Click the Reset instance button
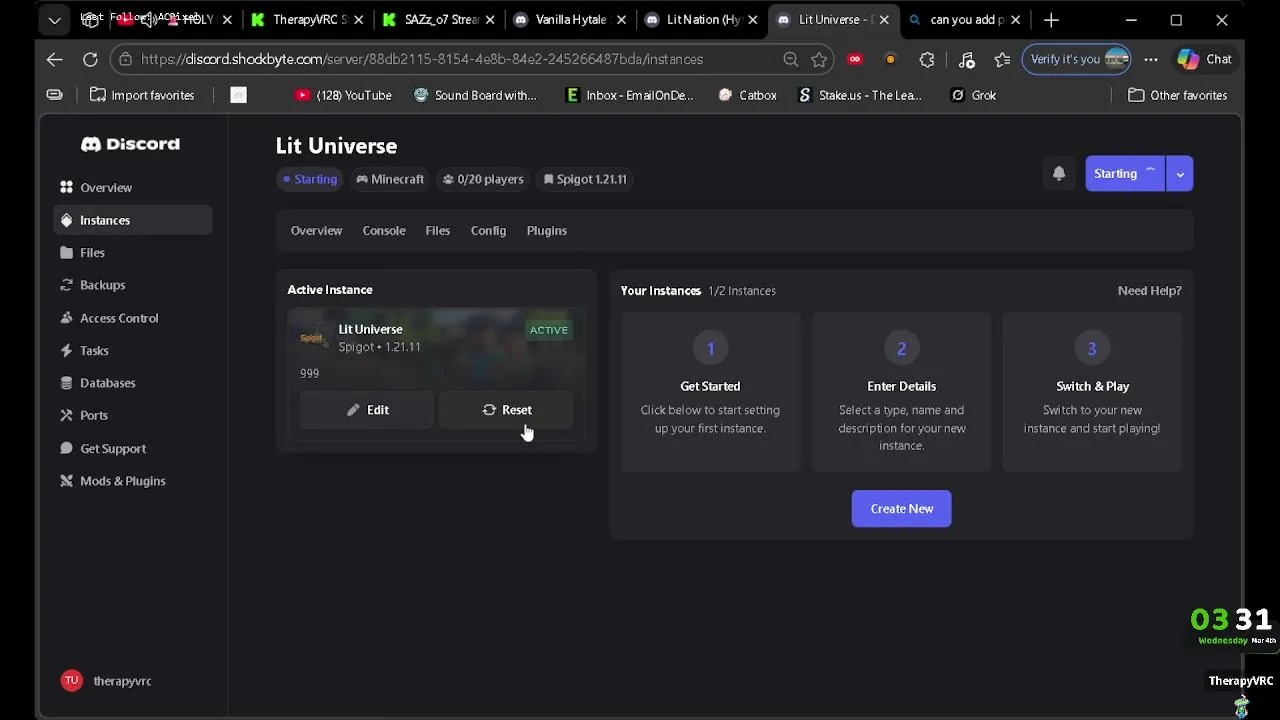Screen dimensions: 1280x720 [506, 410]
